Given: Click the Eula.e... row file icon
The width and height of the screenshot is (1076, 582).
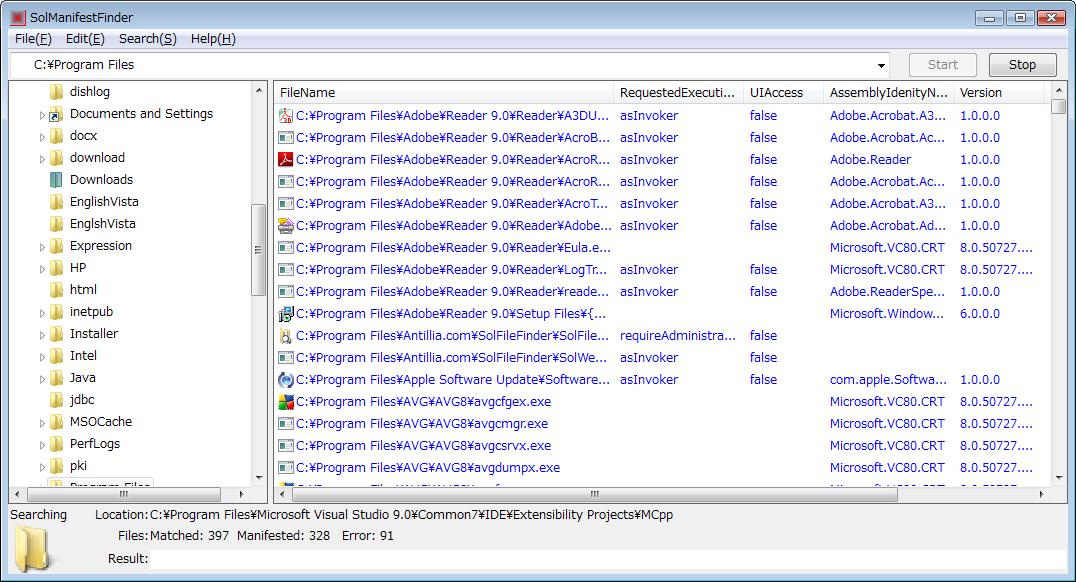Looking at the screenshot, I should pyautogui.click(x=285, y=248).
